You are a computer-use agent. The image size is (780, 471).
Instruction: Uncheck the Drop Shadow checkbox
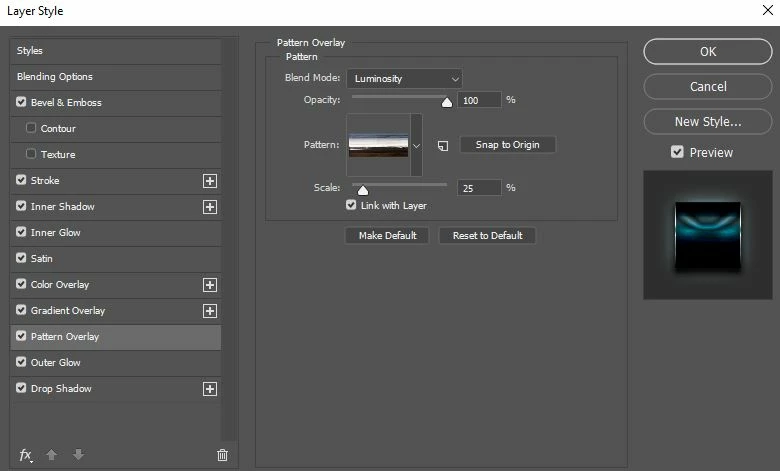pos(21,387)
